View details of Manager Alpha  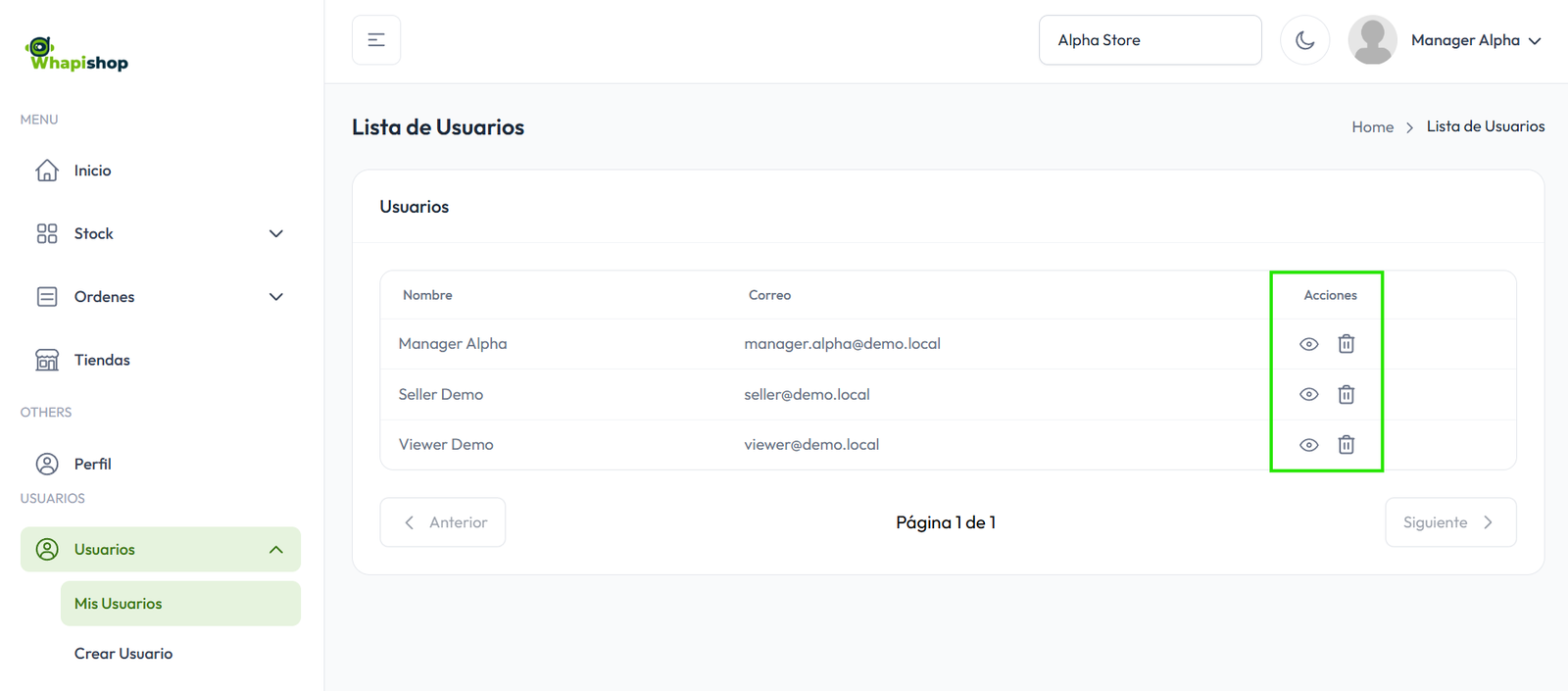click(x=1308, y=344)
